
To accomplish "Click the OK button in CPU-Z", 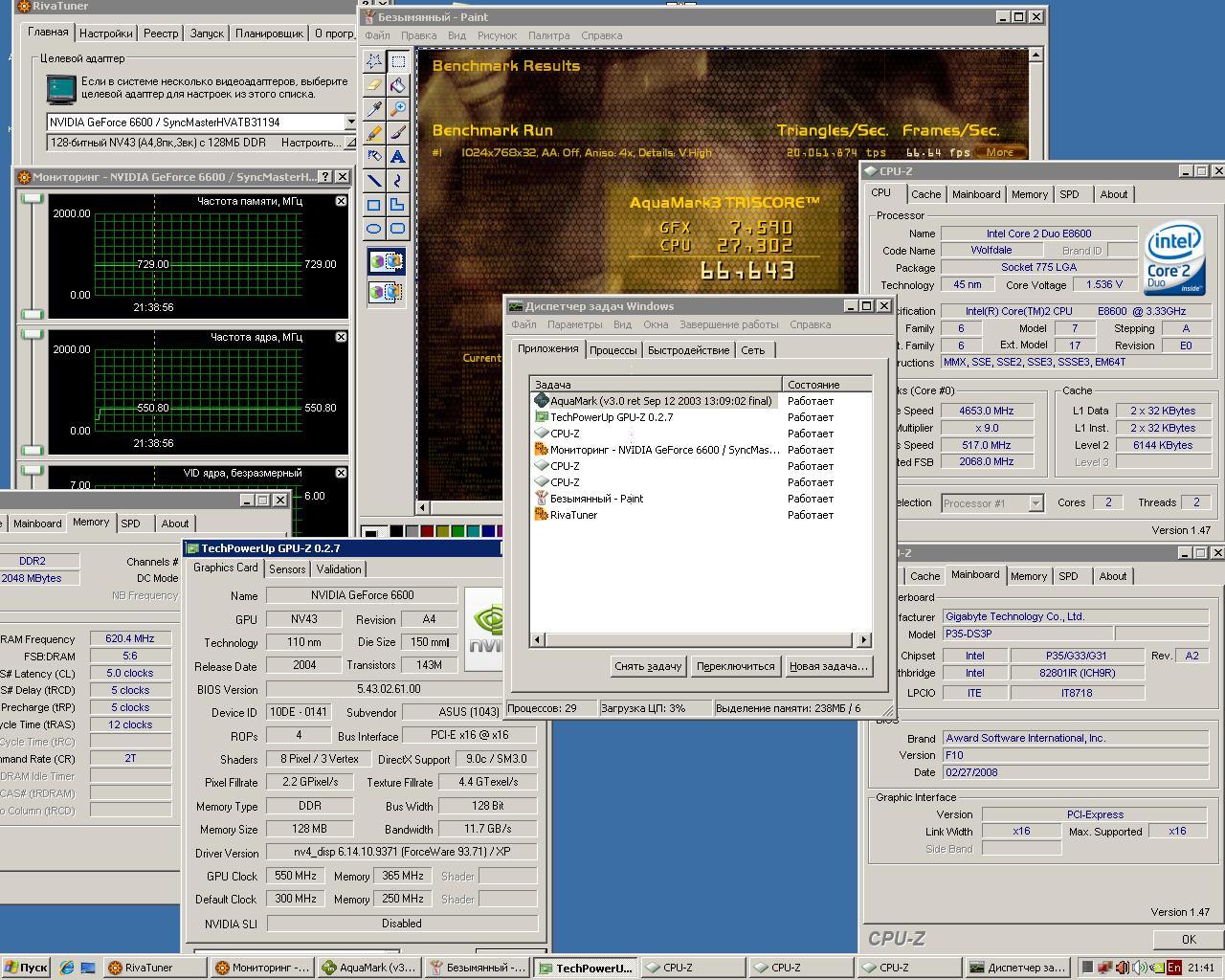I will pyautogui.click(x=1189, y=940).
